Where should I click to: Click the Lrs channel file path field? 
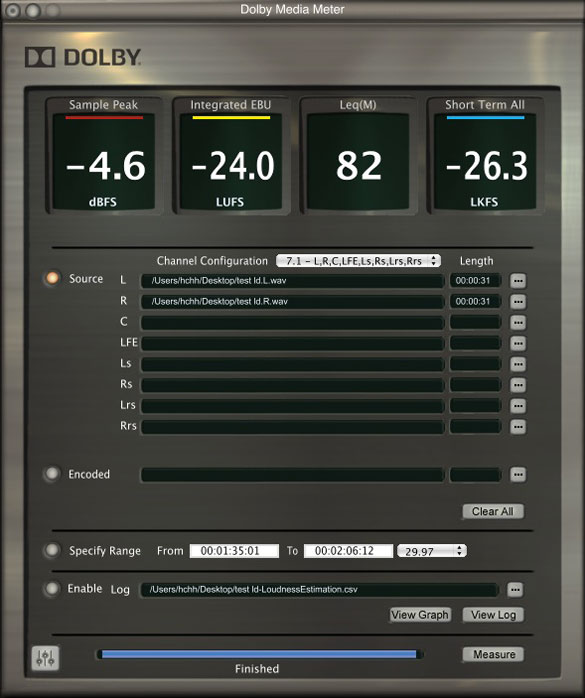click(x=292, y=406)
